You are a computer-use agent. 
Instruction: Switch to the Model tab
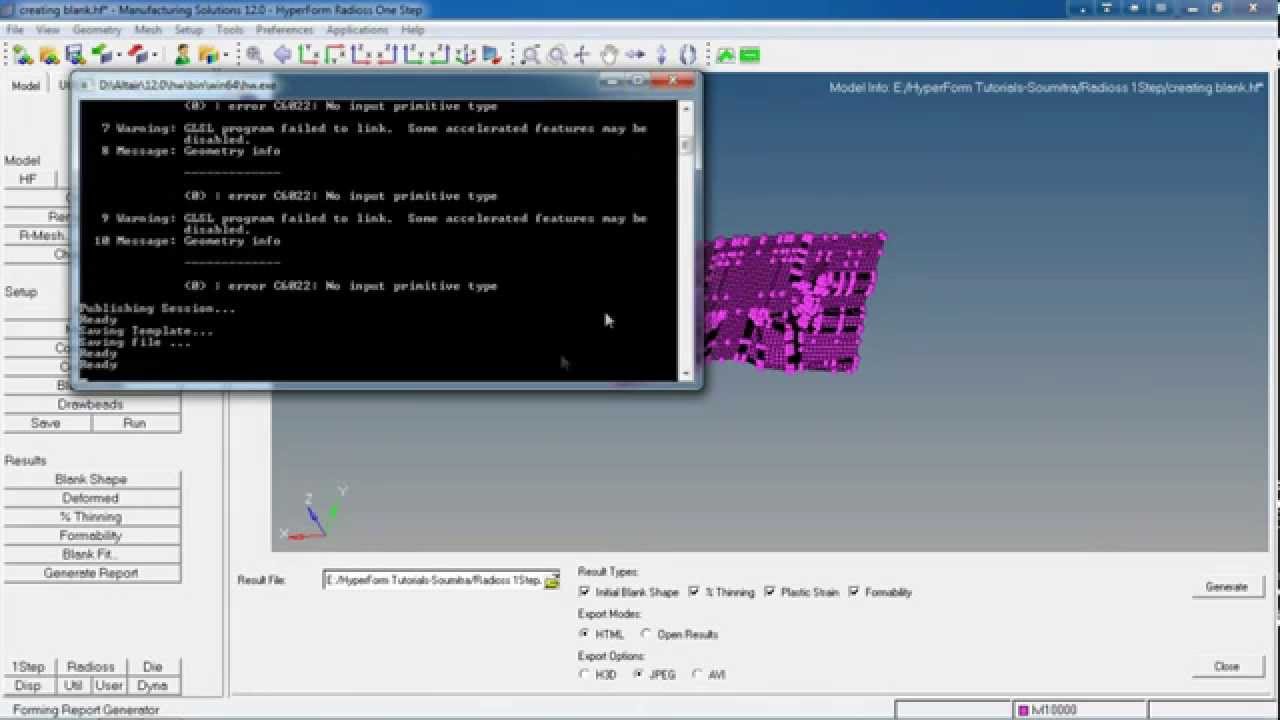[x=26, y=86]
